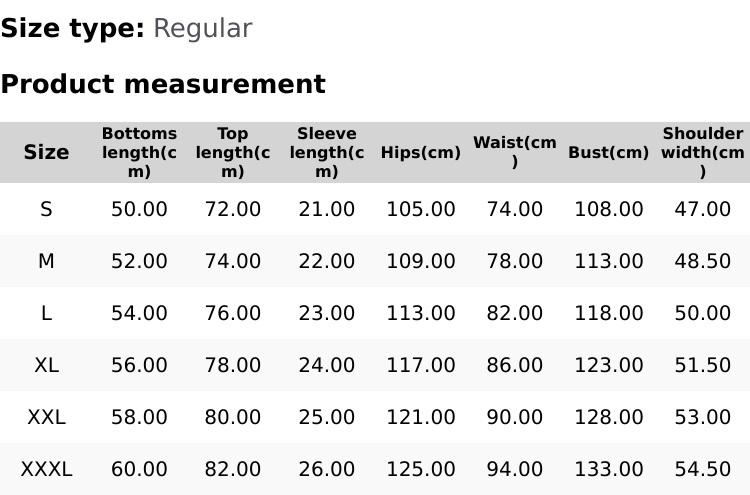The height and width of the screenshot is (495, 750).
Task: Click the Product measurement heading
Action: tap(163, 84)
